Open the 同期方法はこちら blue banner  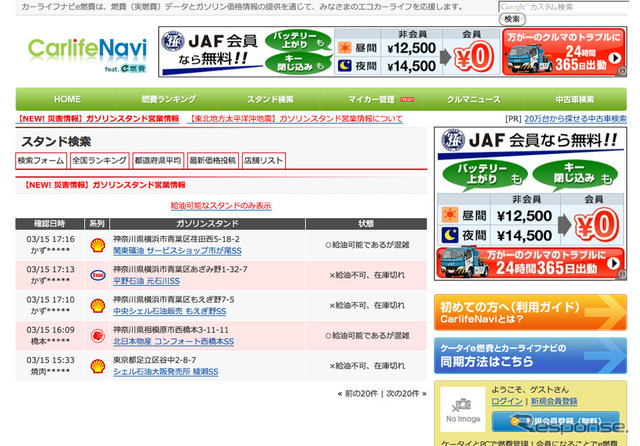pos(530,355)
